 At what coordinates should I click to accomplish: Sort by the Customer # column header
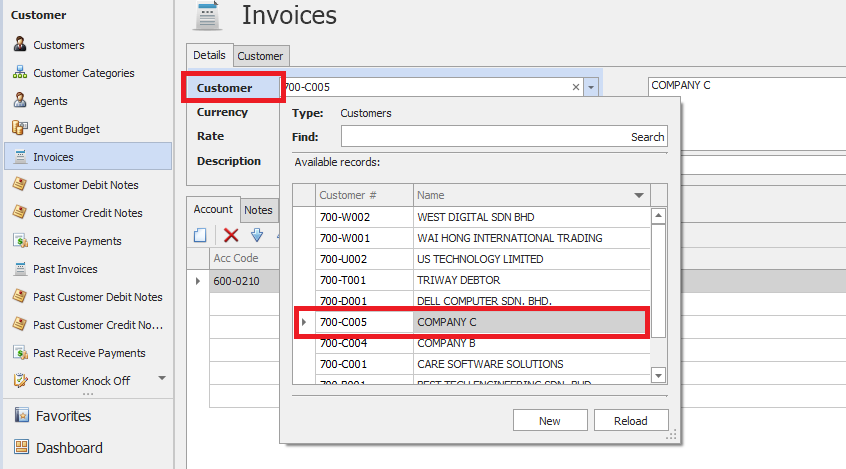(x=364, y=195)
